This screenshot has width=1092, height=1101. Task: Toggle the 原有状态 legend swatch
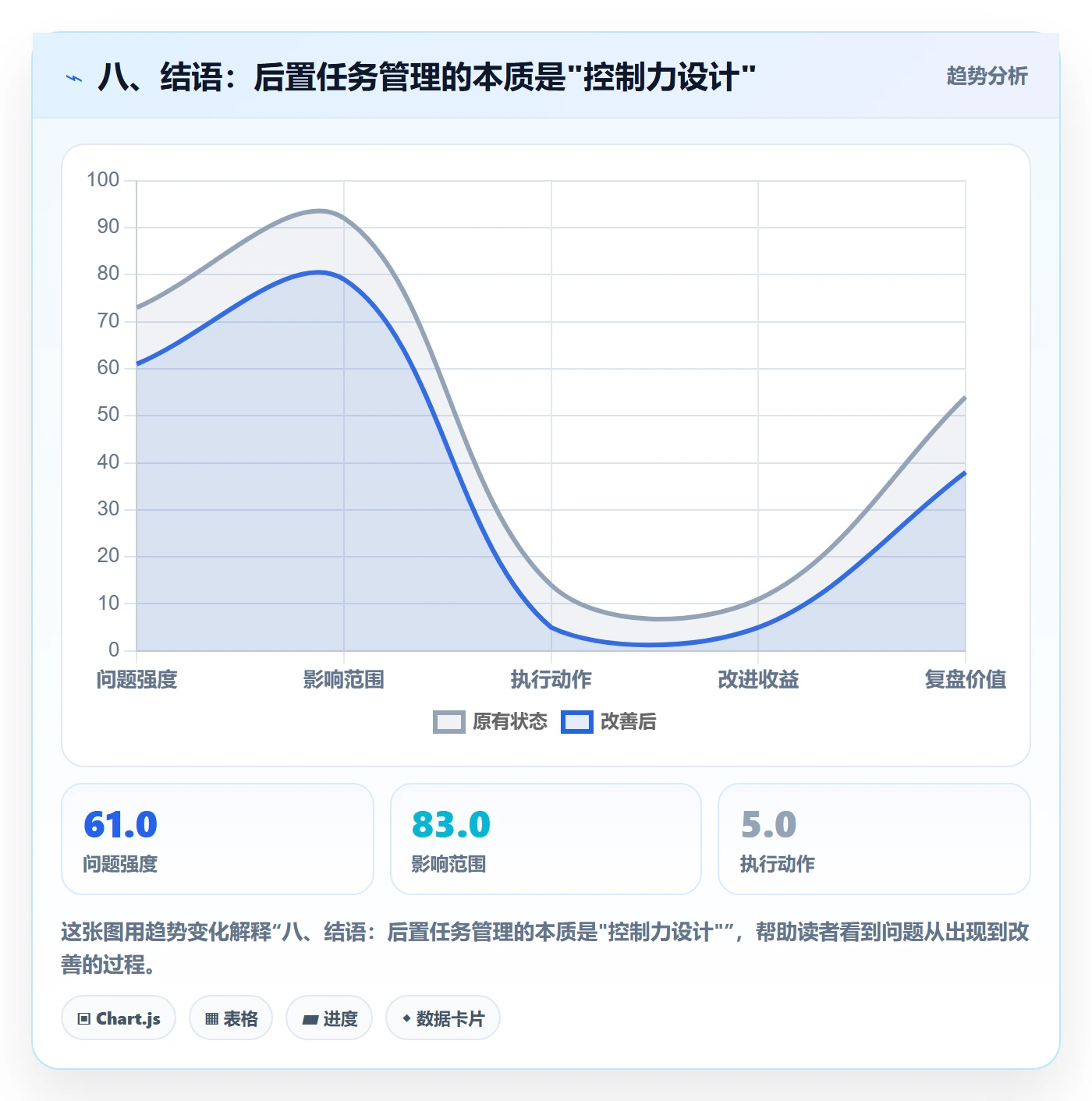pos(448,722)
